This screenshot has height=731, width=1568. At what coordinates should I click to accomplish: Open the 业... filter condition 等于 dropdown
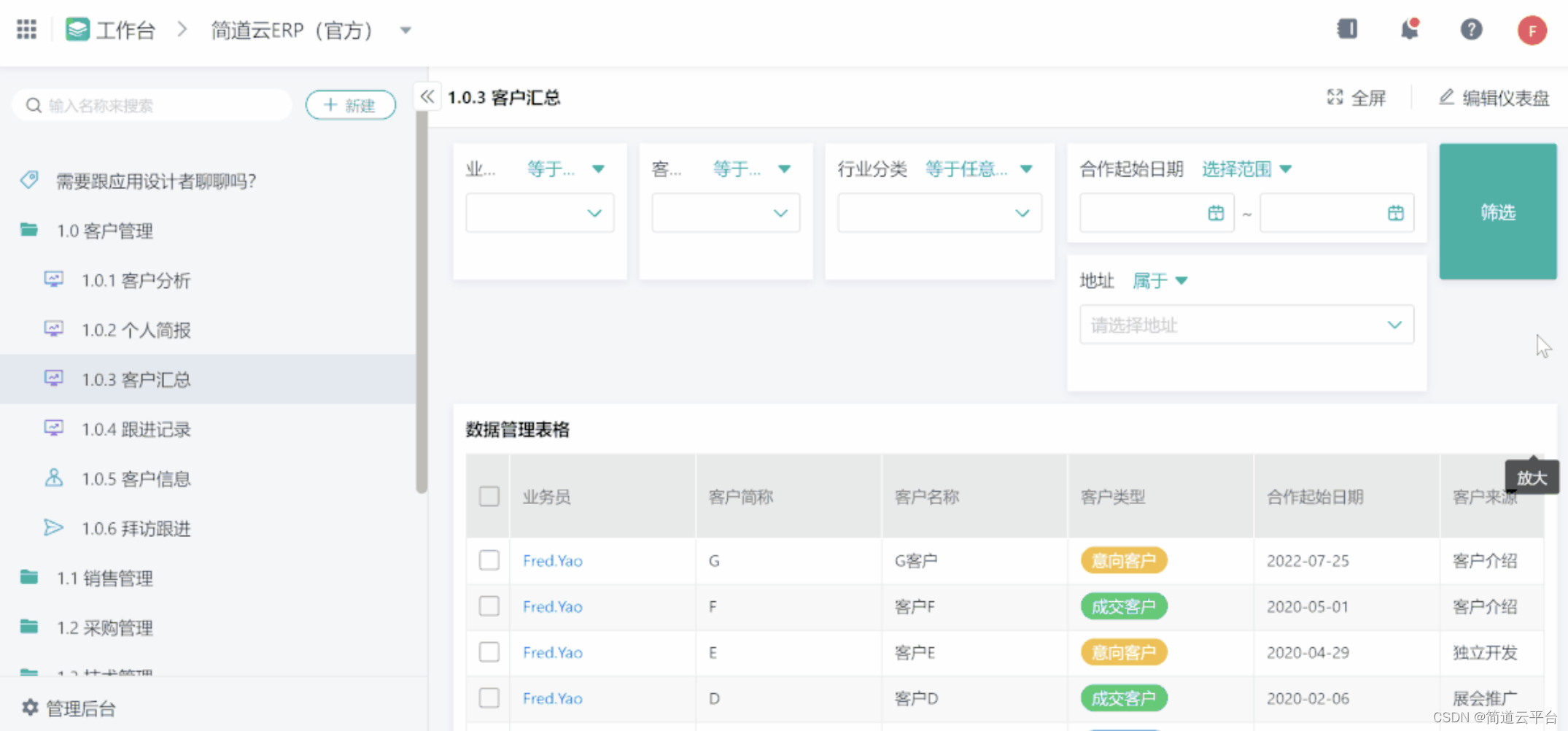coord(566,169)
